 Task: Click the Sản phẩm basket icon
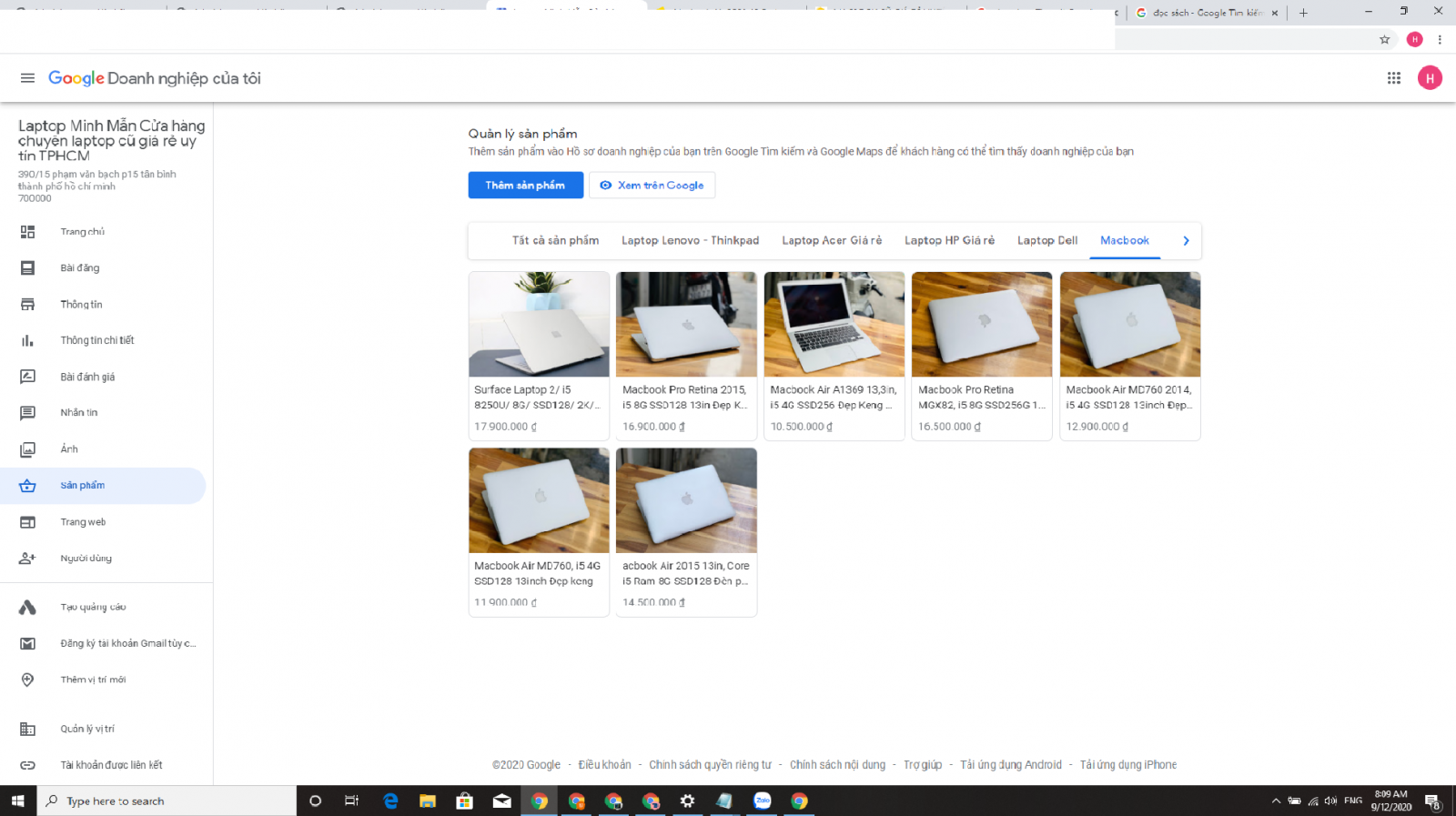coord(27,486)
